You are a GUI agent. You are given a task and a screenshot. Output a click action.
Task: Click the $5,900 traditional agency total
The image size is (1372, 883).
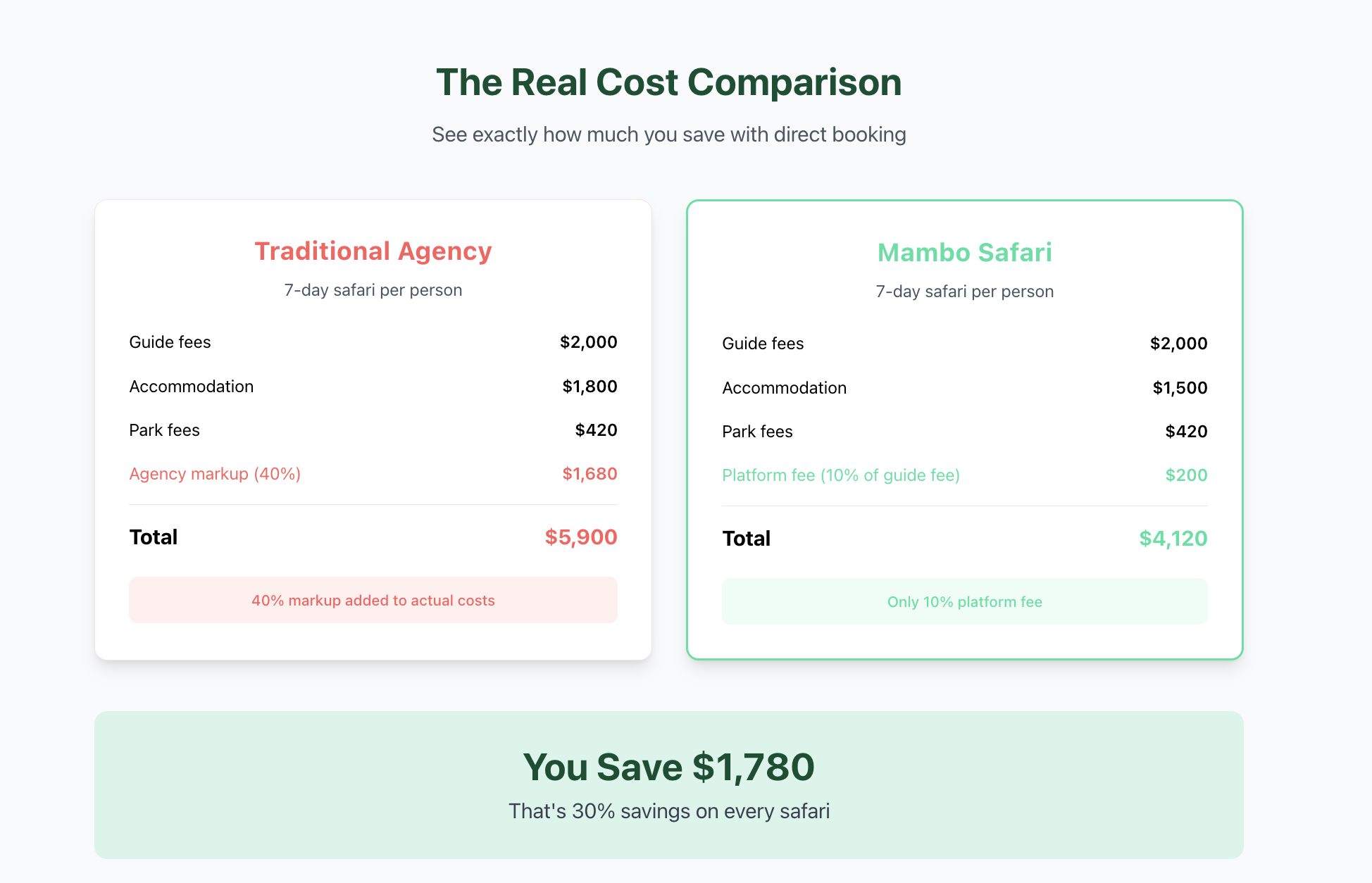click(x=581, y=537)
